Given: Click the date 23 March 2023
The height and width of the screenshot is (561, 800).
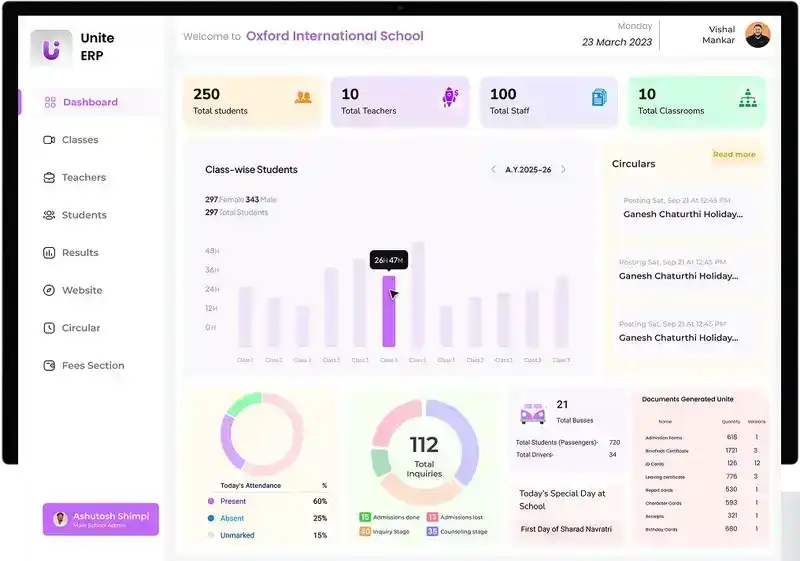Looking at the screenshot, I should point(617,42).
